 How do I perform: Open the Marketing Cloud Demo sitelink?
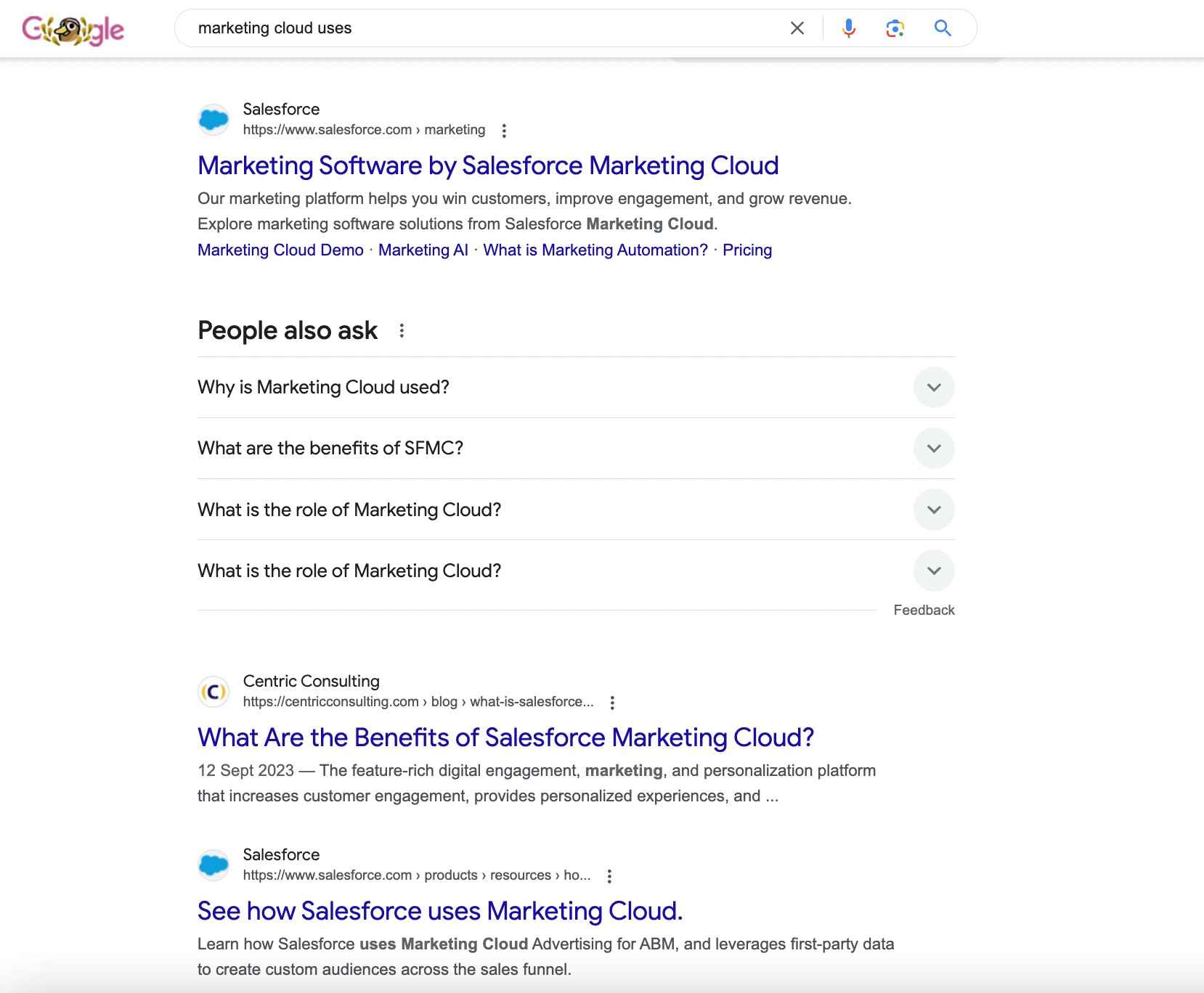280,250
